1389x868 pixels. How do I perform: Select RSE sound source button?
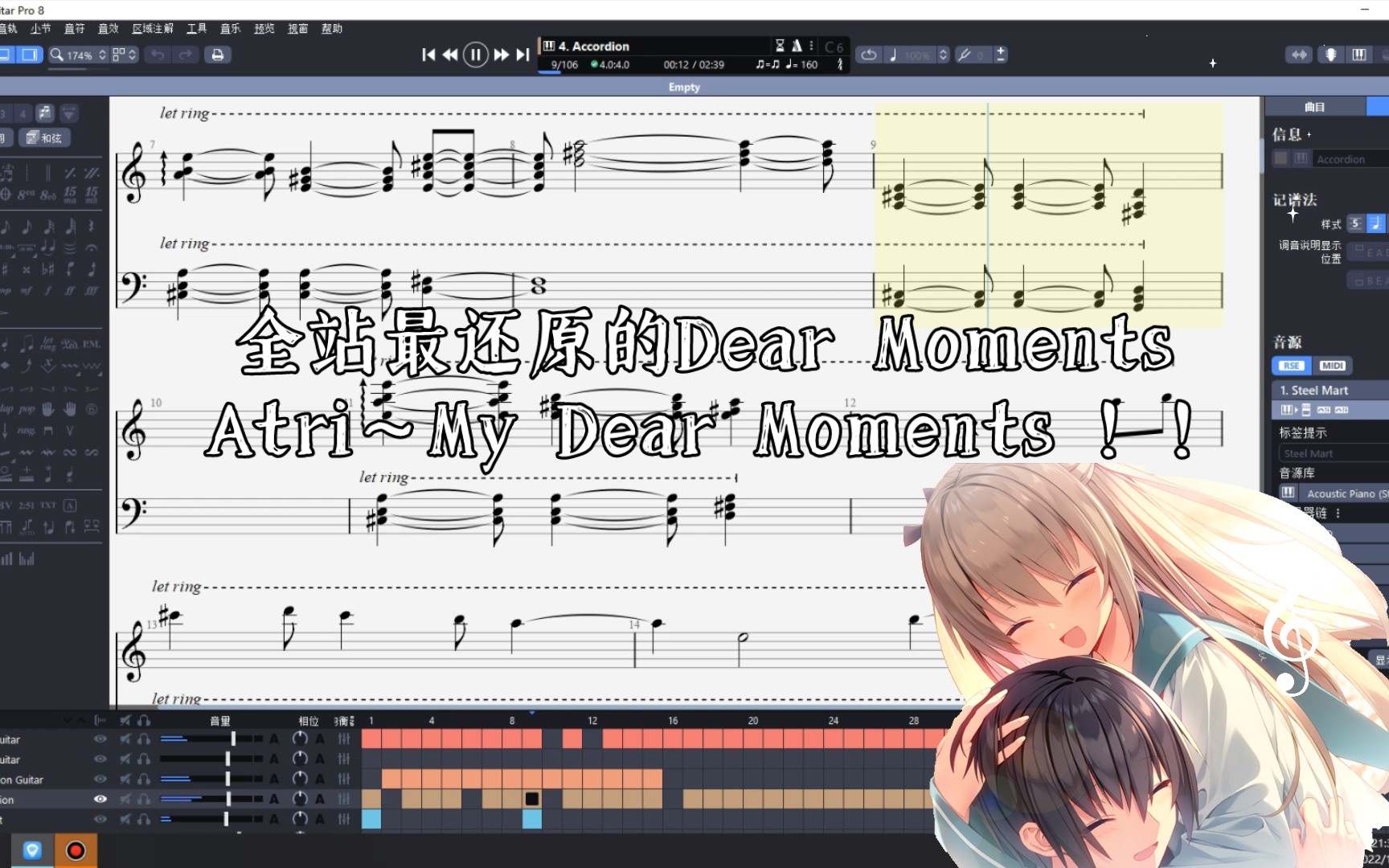tap(1291, 366)
